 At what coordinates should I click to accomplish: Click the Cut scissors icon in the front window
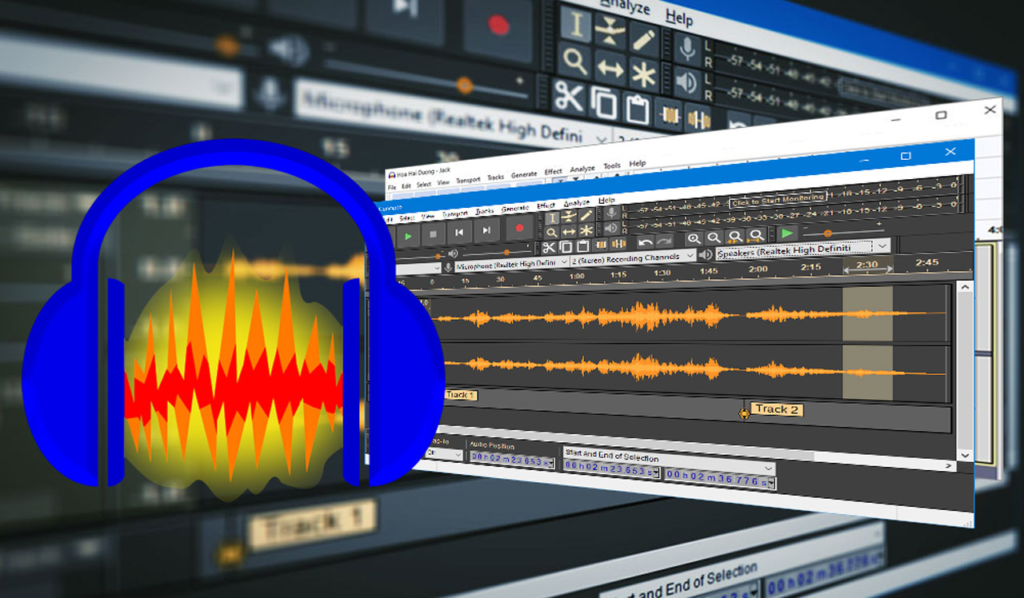point(549,247)
